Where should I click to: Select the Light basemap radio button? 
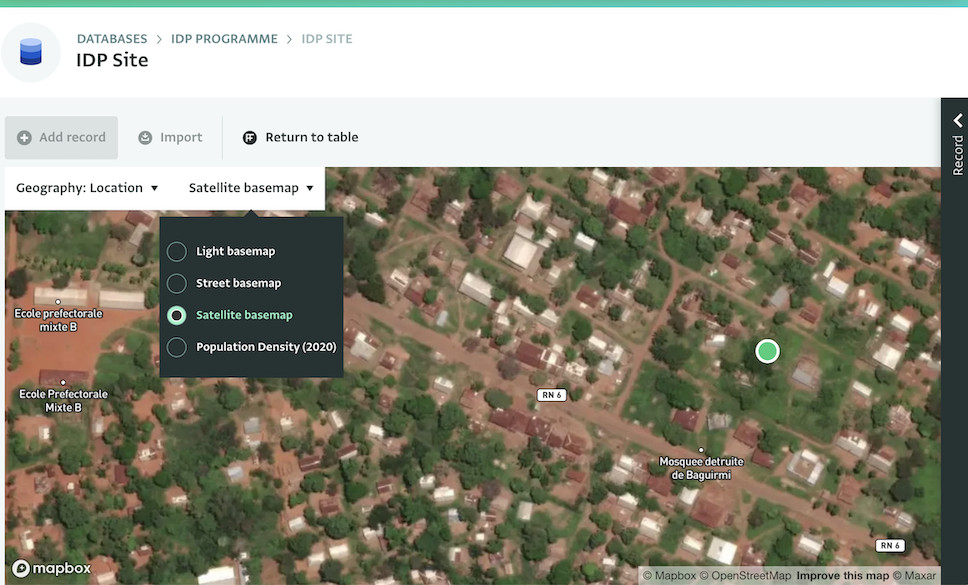177,251
